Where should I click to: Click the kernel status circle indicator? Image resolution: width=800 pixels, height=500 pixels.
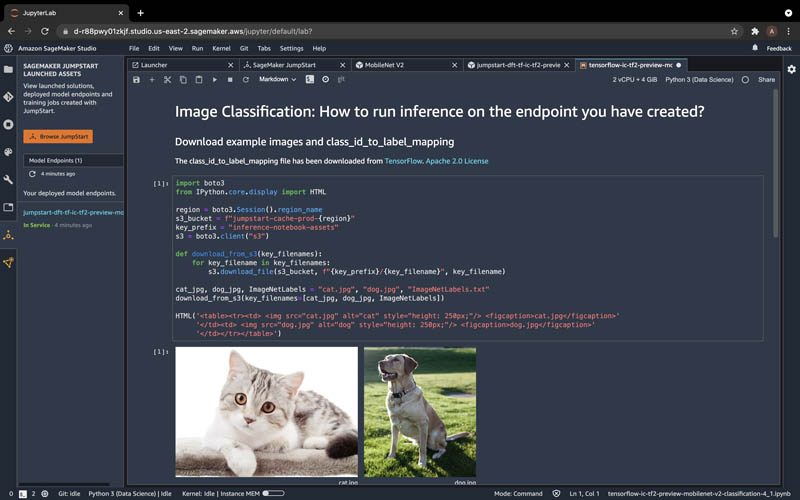coord(745,80)
